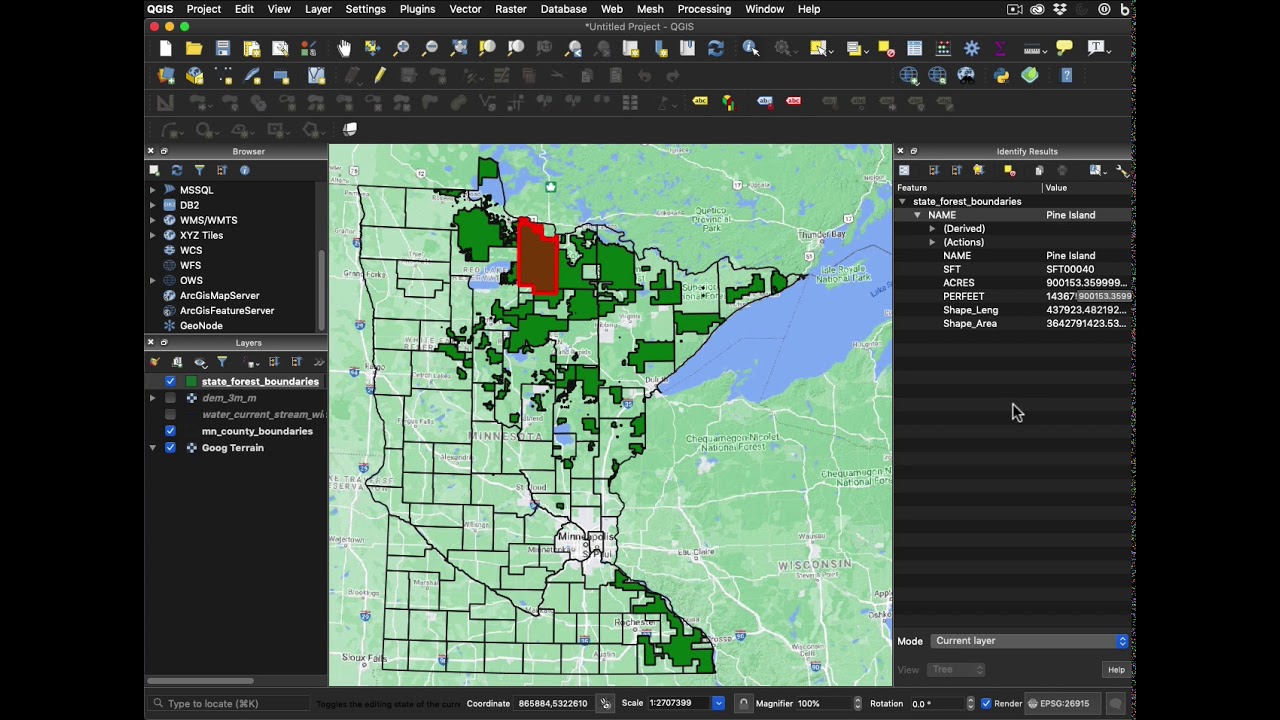Click the Layer Diagram Options chart icon
This screenshot has height=720, width=1280.
728,102
